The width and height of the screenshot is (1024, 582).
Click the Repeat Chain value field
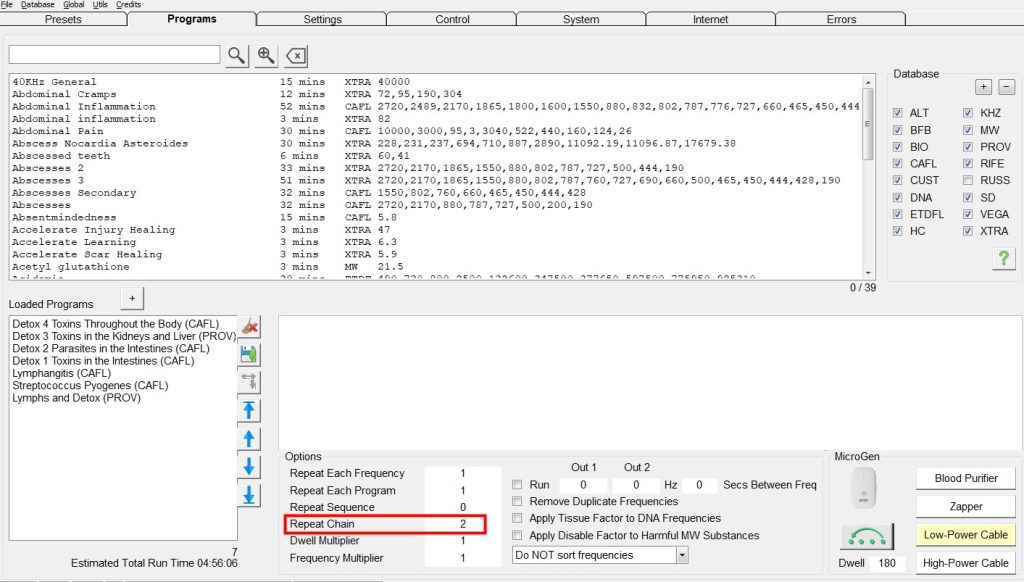[x=455, y=524]
